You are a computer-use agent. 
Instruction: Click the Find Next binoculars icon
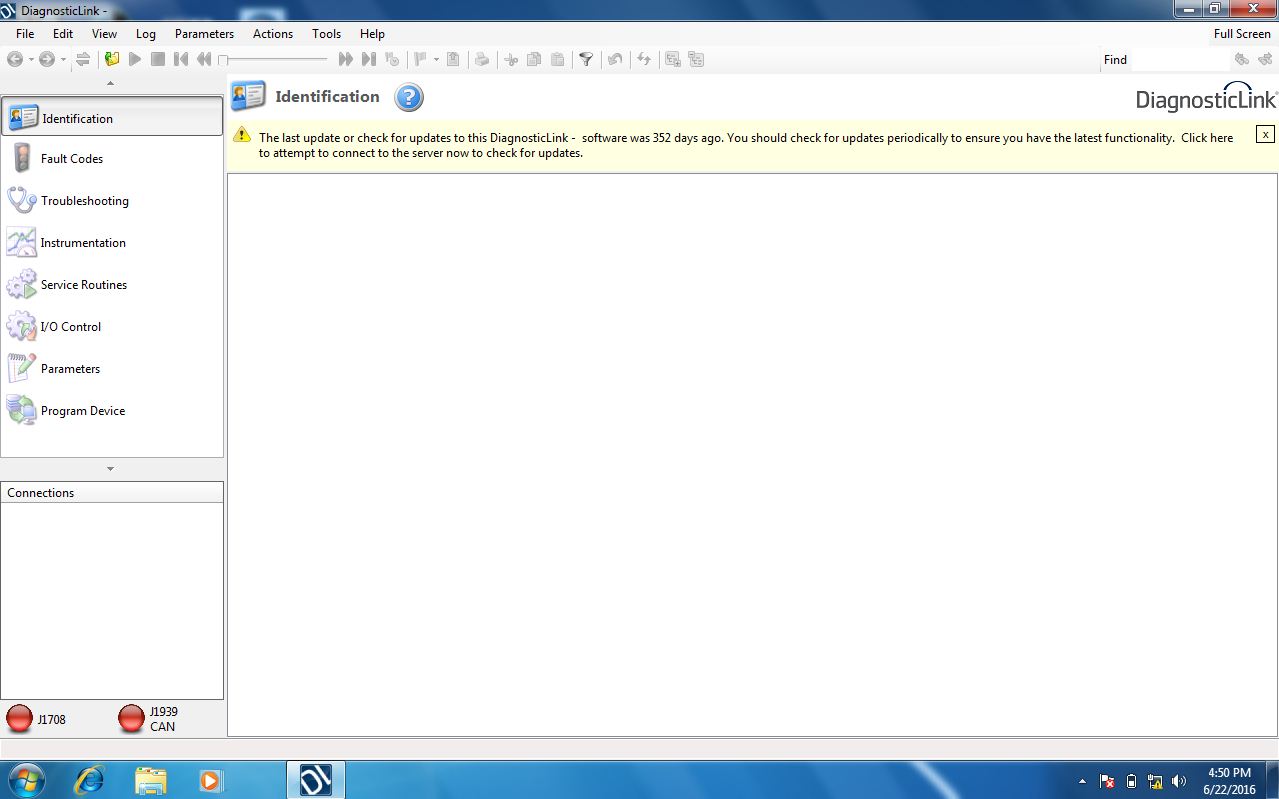coord(1265,60)
